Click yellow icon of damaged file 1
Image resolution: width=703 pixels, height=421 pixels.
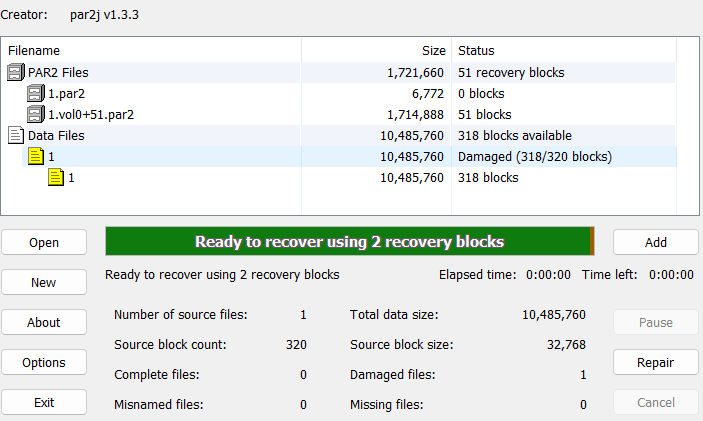tap(36, 156)
